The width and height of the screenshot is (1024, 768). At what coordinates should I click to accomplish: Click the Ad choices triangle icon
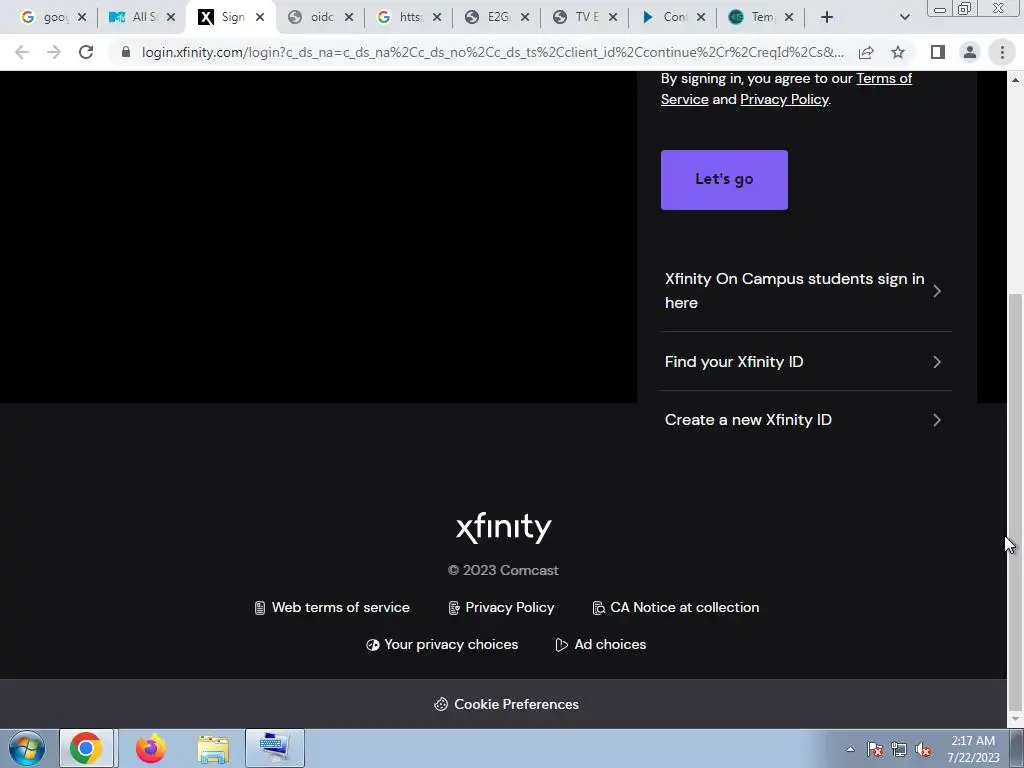tap(561, 645)
